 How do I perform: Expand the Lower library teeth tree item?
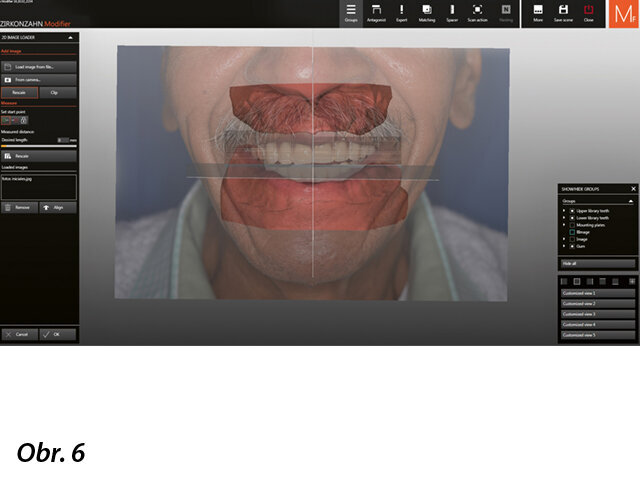coord(564,219)
